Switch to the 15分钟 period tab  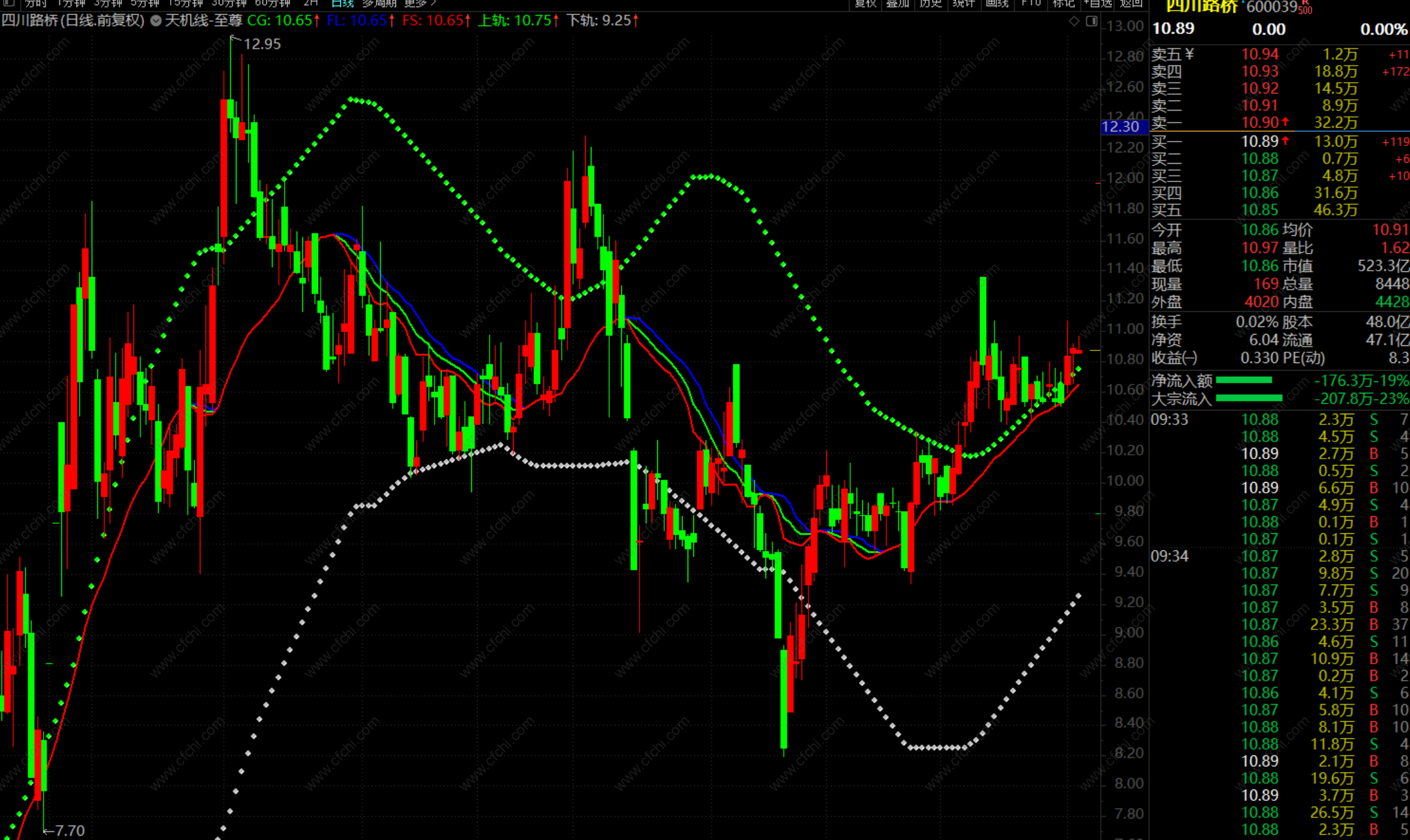click(185, 3)
